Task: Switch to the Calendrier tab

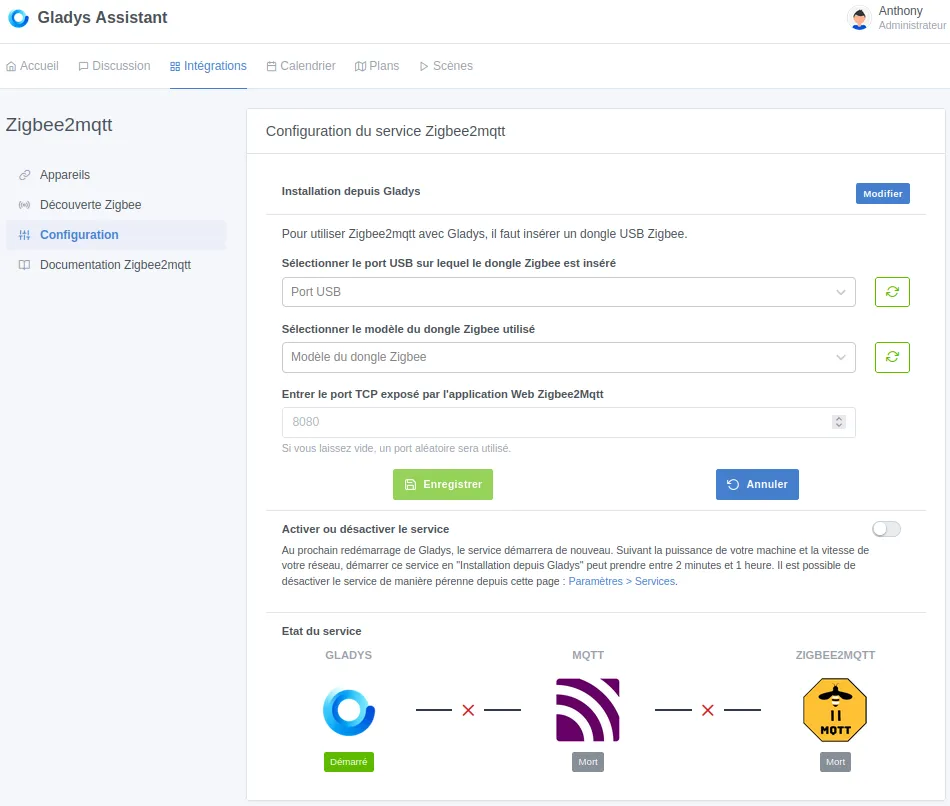Action: click(301, 66)
